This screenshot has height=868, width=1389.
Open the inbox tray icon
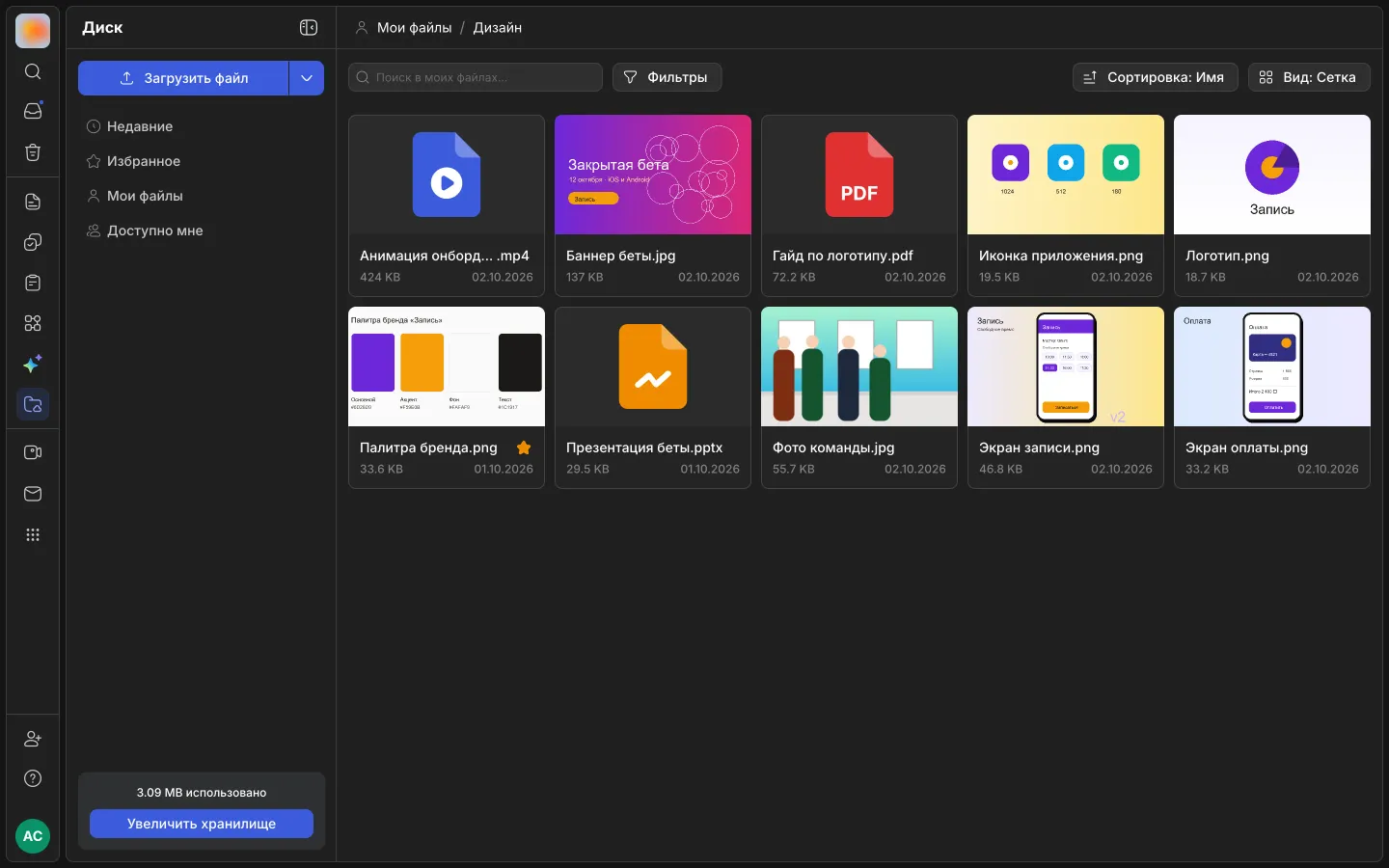click(x=33, y=111)
